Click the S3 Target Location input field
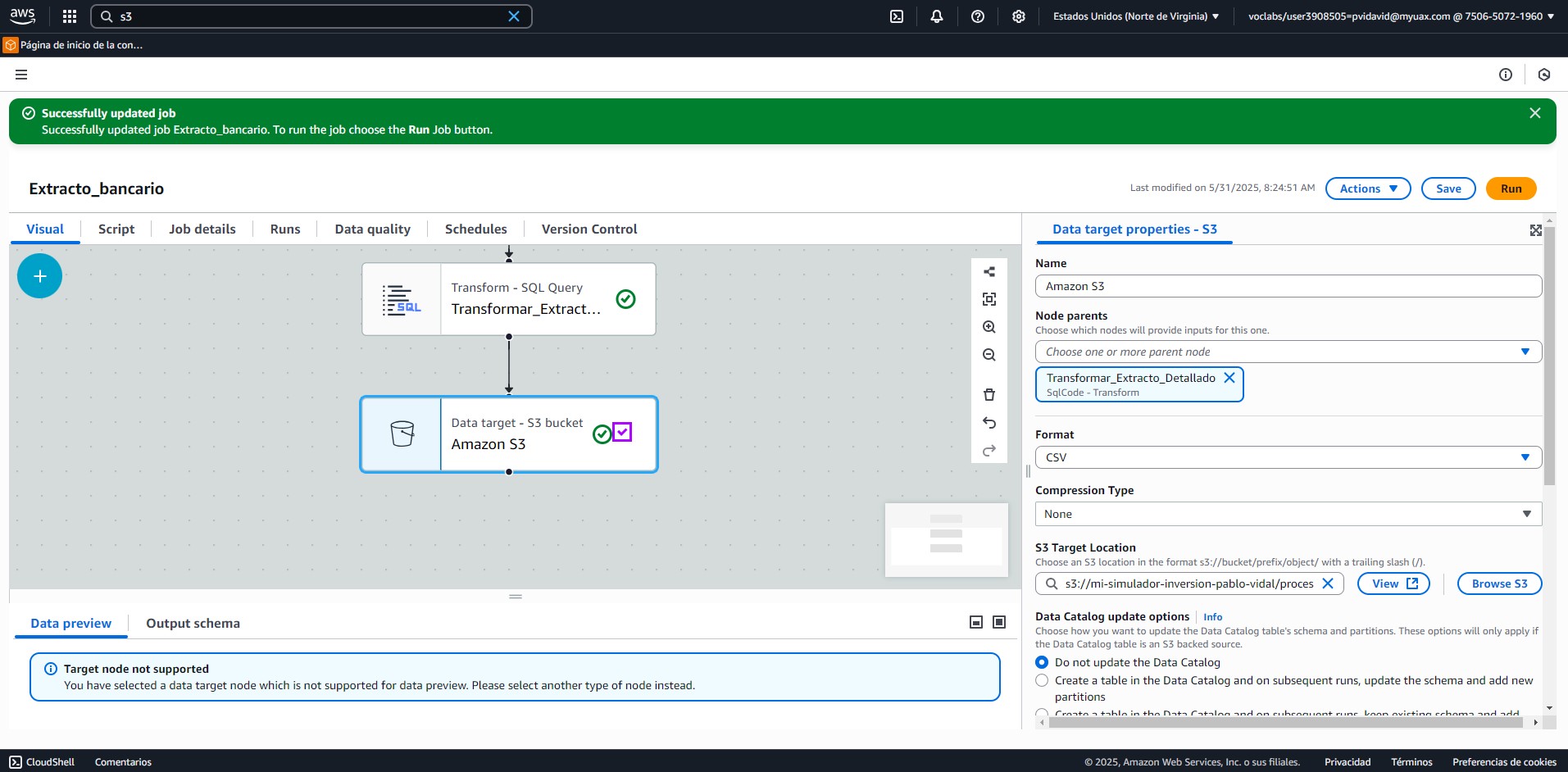The height and width of the screenshot is (772, 1568). coord(1188,584)
